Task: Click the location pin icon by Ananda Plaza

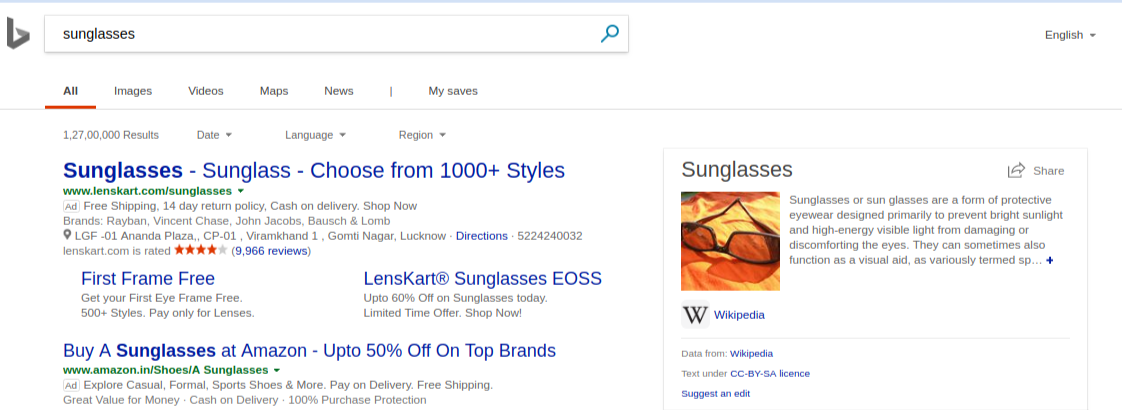Action: pyautogui.click(x=67, y=235)
